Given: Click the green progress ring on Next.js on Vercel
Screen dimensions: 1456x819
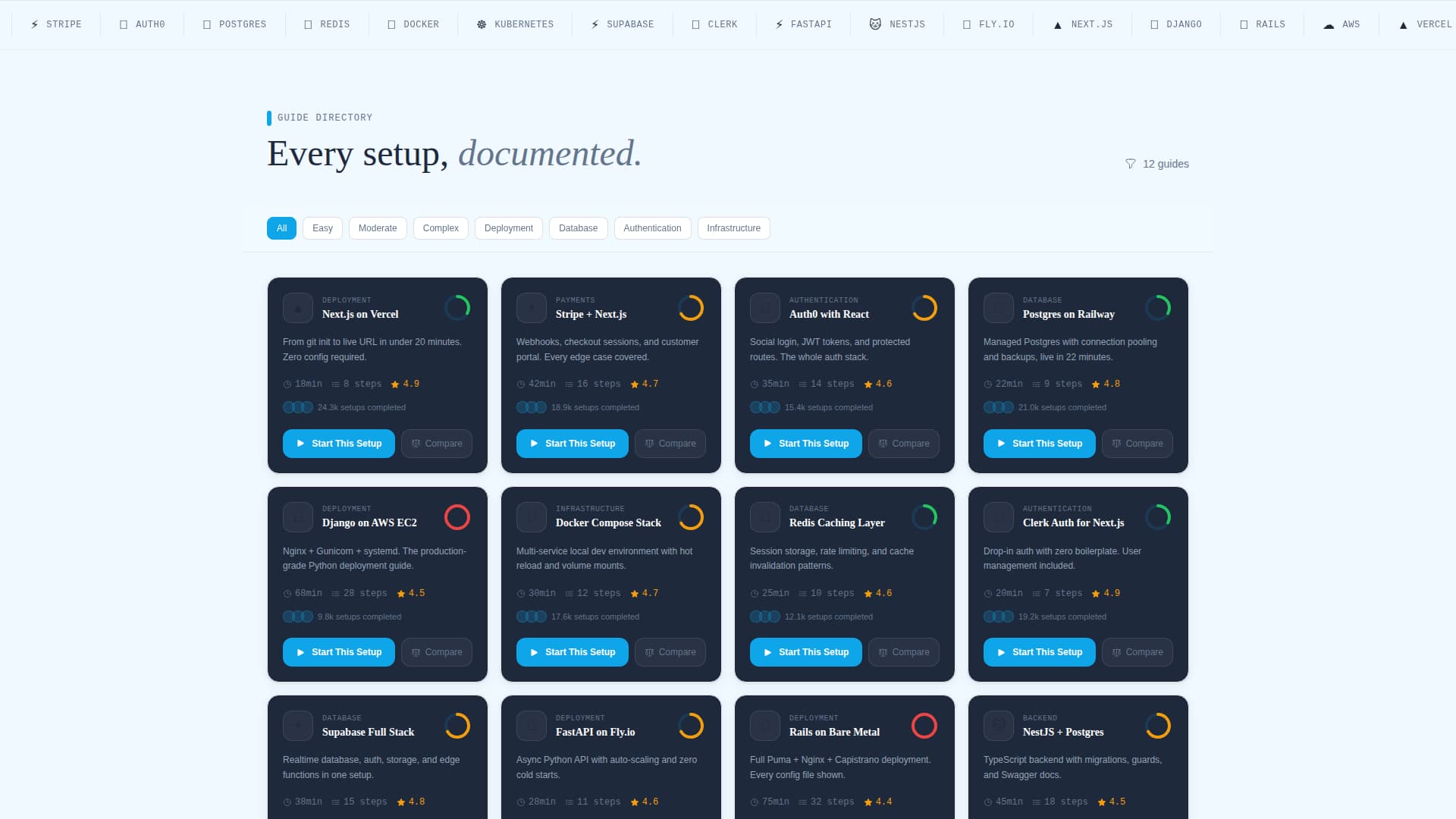Looking at the screenshot, I should point(457,308).
